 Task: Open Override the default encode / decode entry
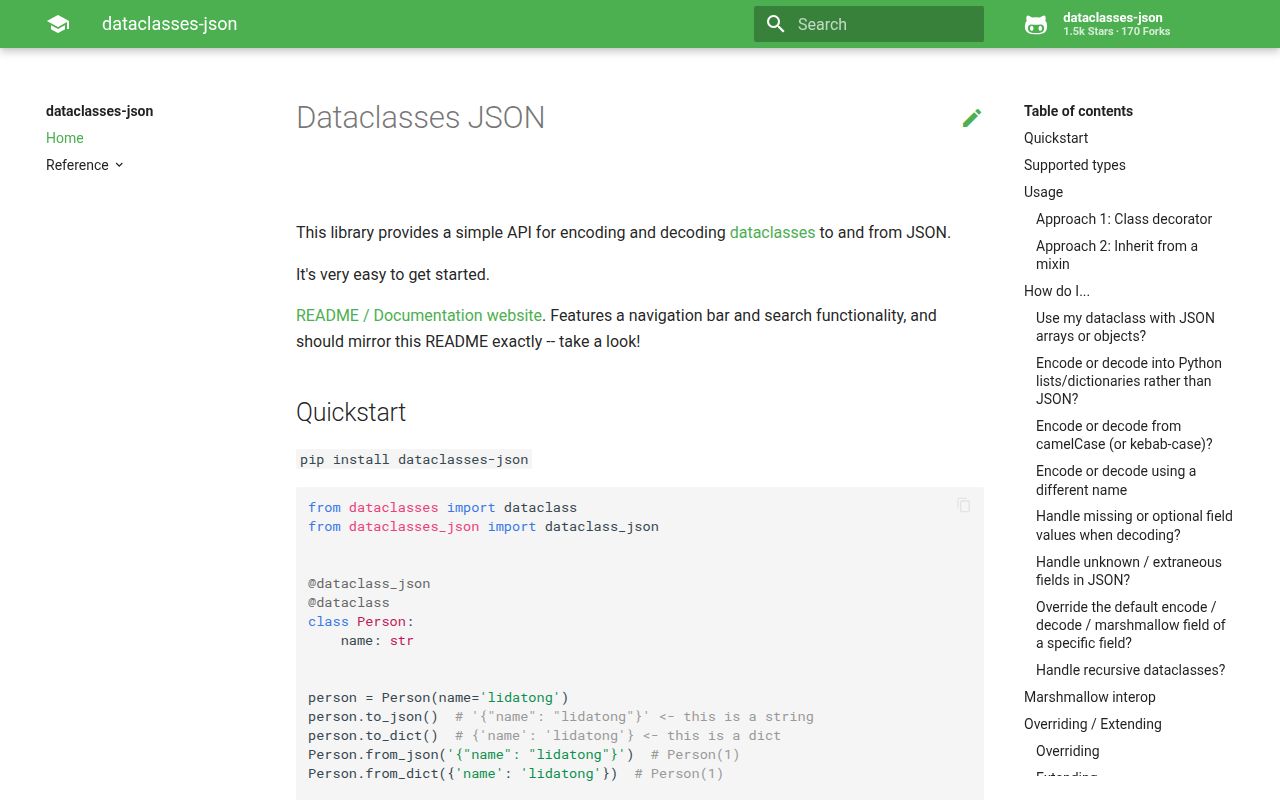[x=1131, y=625]
